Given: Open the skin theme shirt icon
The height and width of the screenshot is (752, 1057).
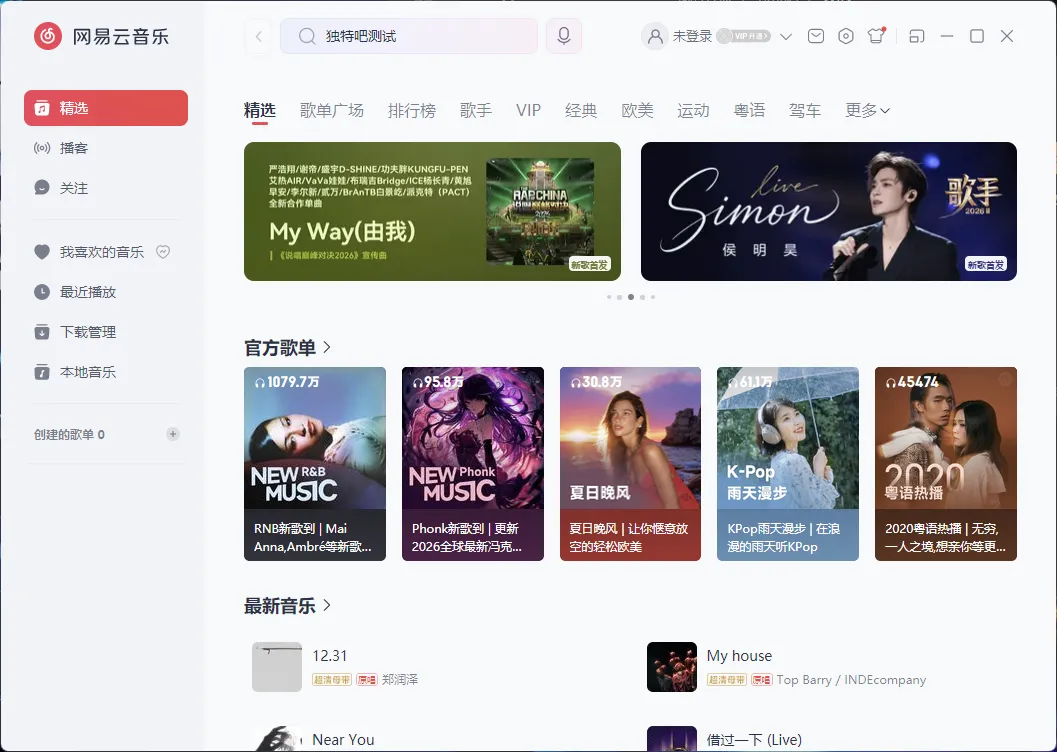Looking at the screenshot, I should pos(876,36).
